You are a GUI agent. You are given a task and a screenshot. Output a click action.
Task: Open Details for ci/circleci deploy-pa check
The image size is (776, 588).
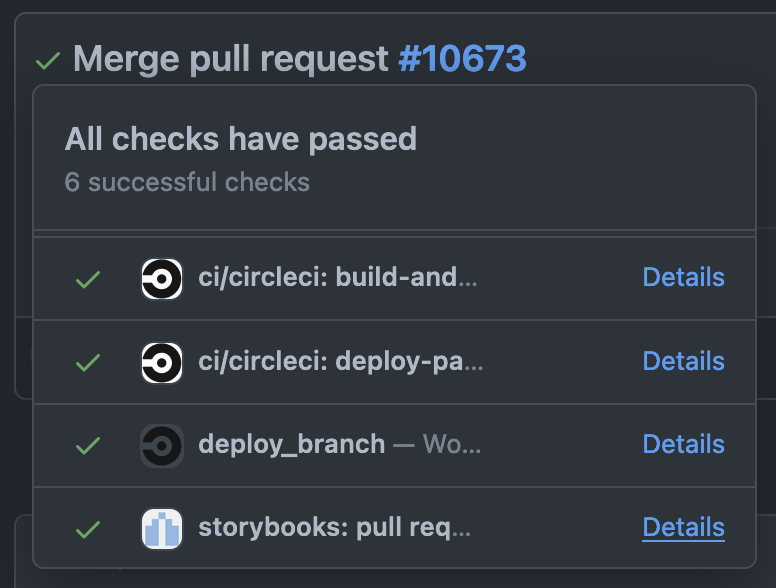tap(683, 361)
